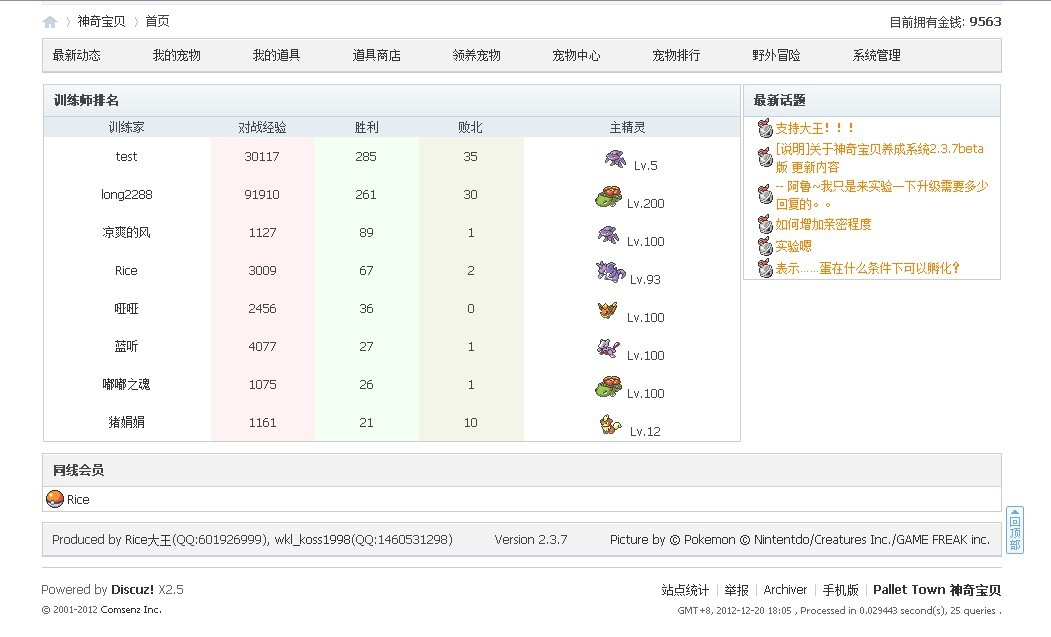Viewport: 1051px width, 637px height.
Task: Click 猪娟娟's Lv.12 Pokemon sprite
Action: click(610, 425)
